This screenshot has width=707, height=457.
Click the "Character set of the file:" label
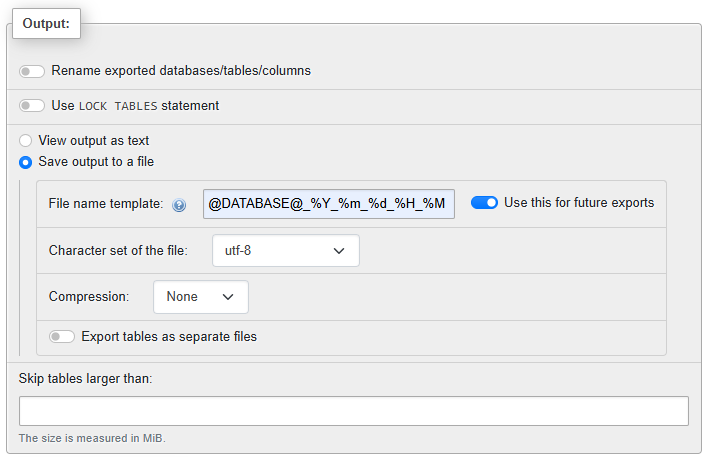click(118, 251)
